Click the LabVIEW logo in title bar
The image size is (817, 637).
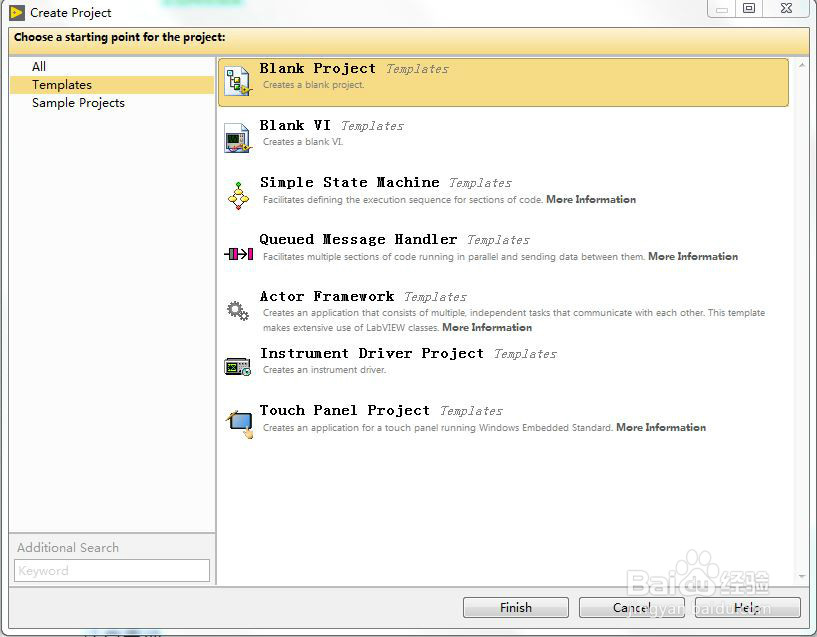tap(17, 13)
